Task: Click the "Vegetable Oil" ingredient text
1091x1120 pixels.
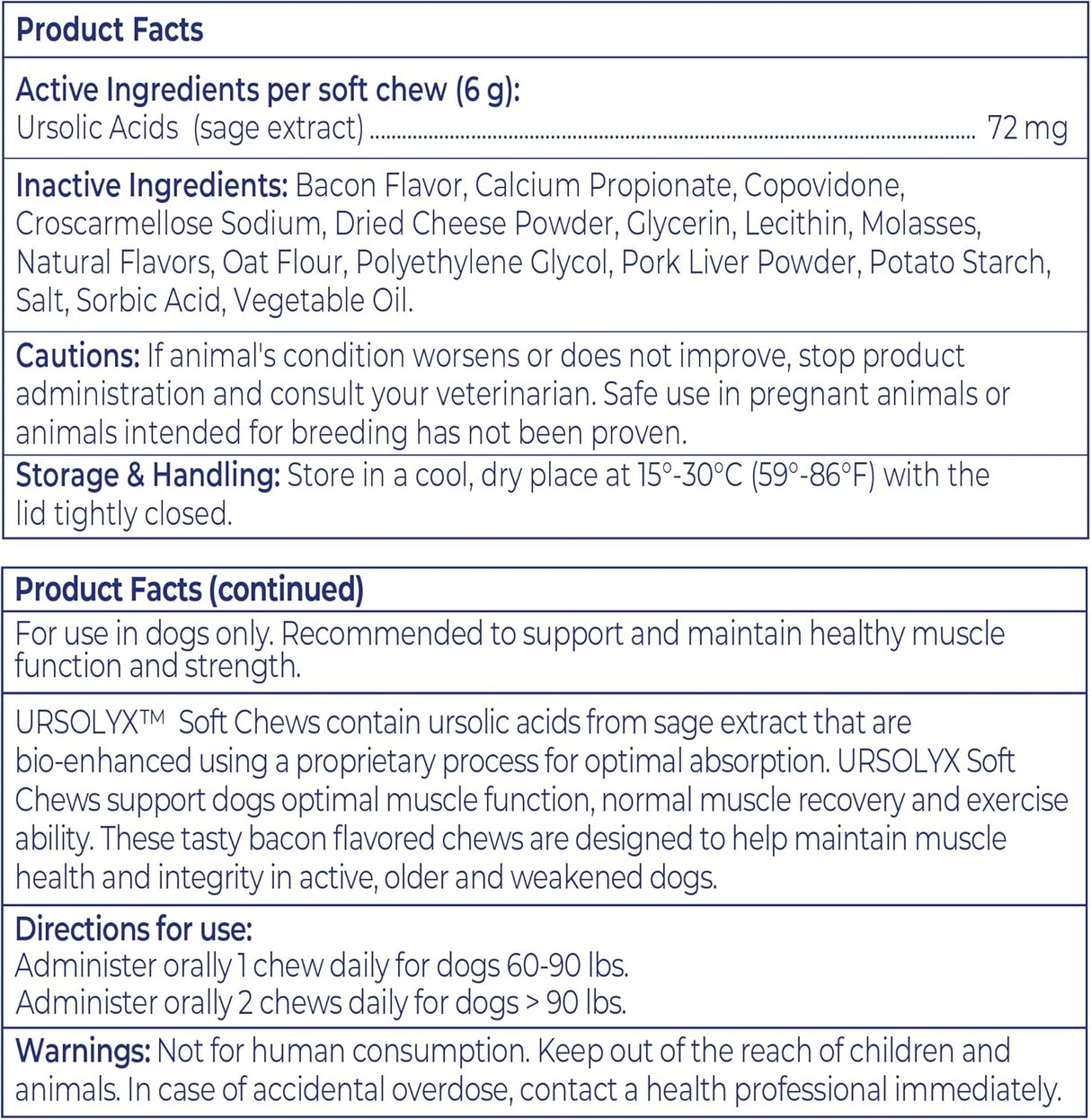Action: tap(322, 301)
